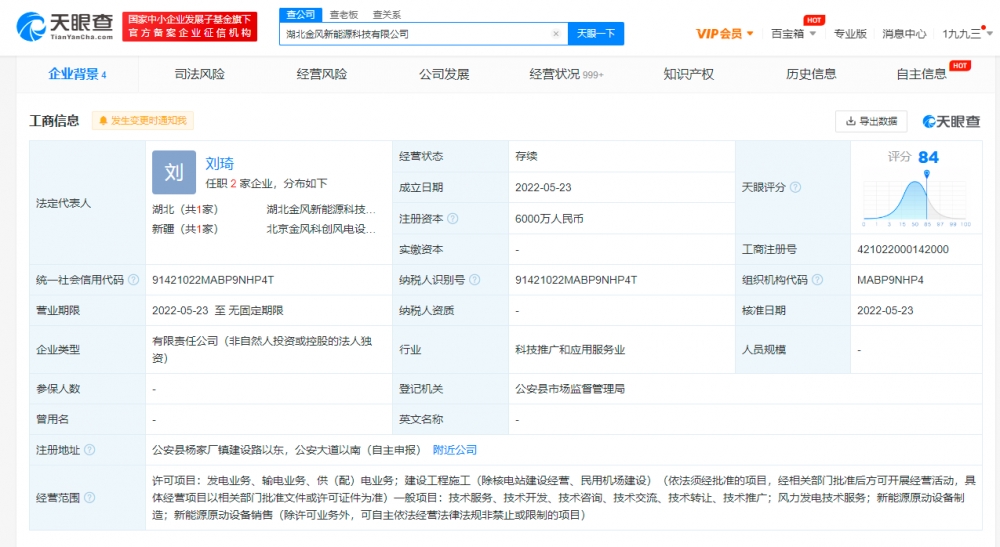Click the 湖北（共1家） region entry
The width and height of the screenshot is (1000, 547).
coord(185,210)
